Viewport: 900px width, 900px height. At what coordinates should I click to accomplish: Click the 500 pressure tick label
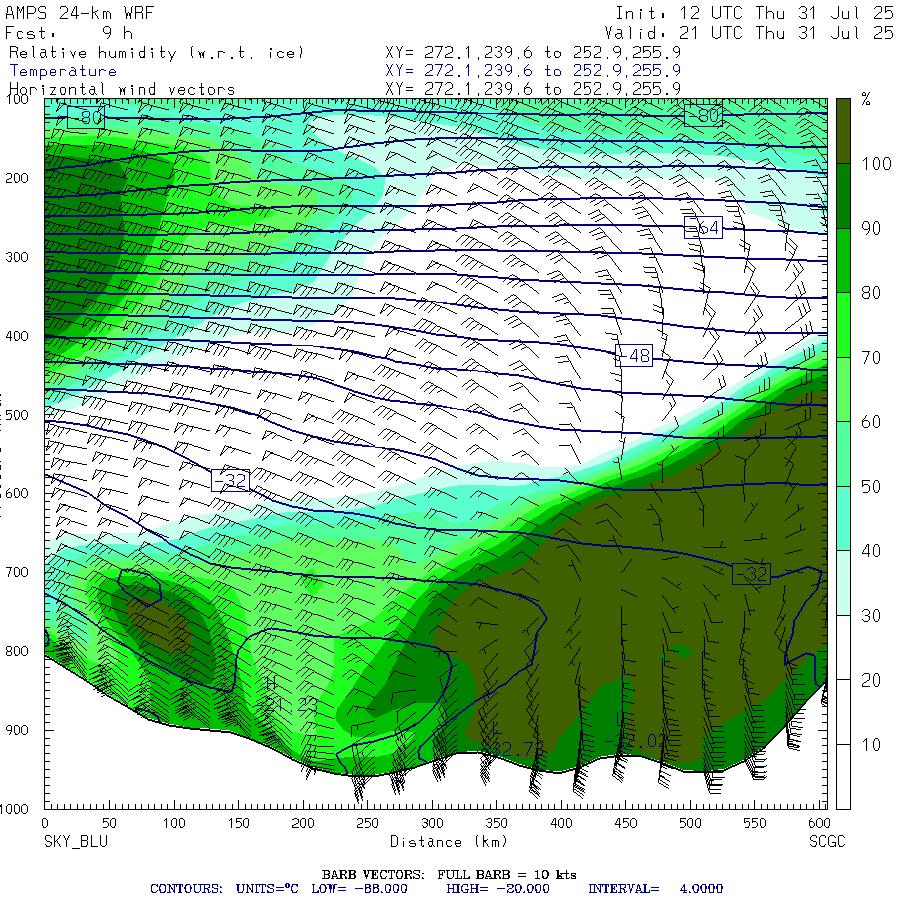point(17,415)
